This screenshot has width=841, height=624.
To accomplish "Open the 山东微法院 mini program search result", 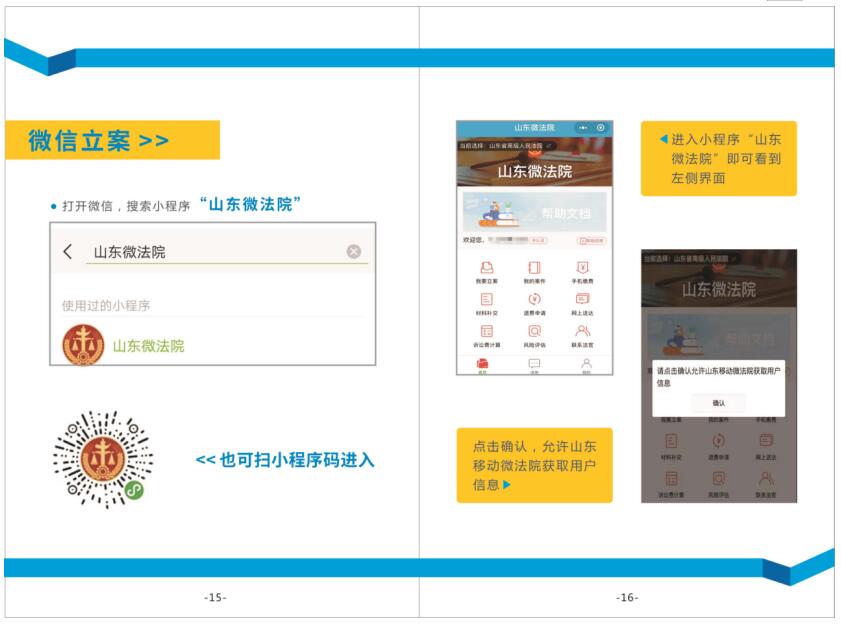I will tap(148, 346).
